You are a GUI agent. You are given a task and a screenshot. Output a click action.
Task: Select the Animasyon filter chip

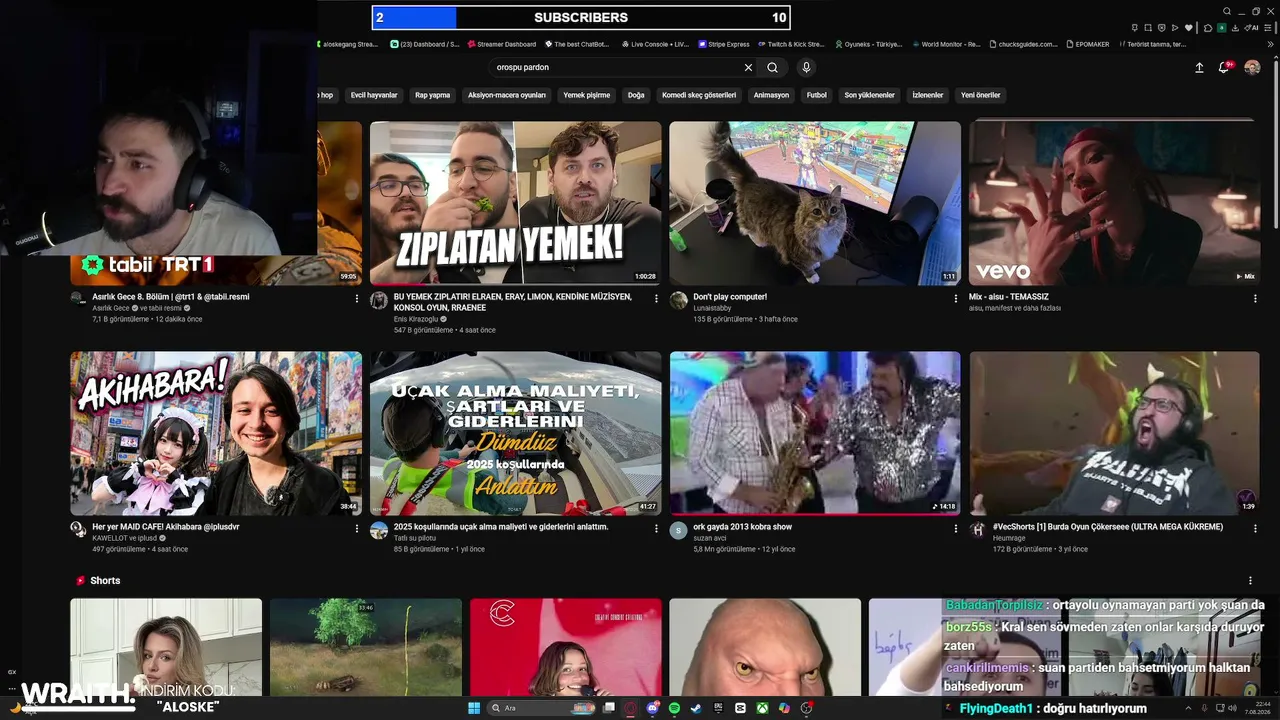[x=771, y=95]
